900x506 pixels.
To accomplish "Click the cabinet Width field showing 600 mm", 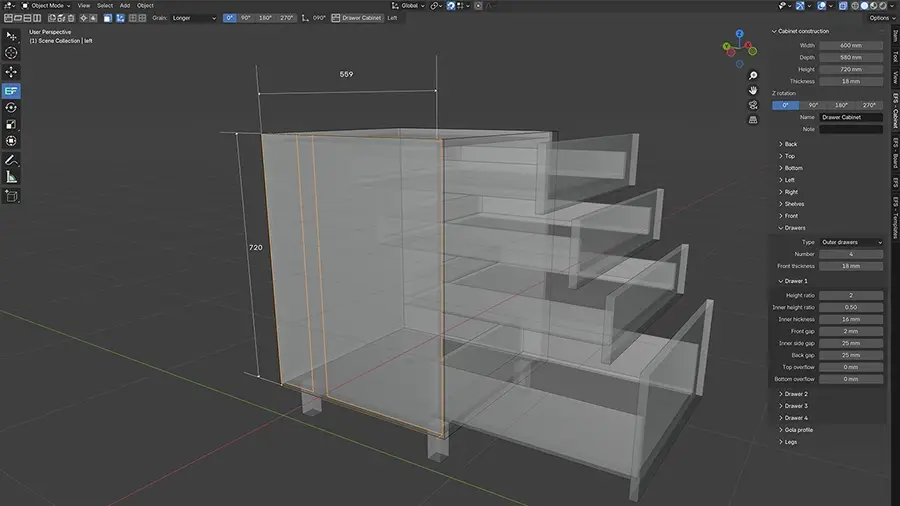I will [x=851, y=45].
